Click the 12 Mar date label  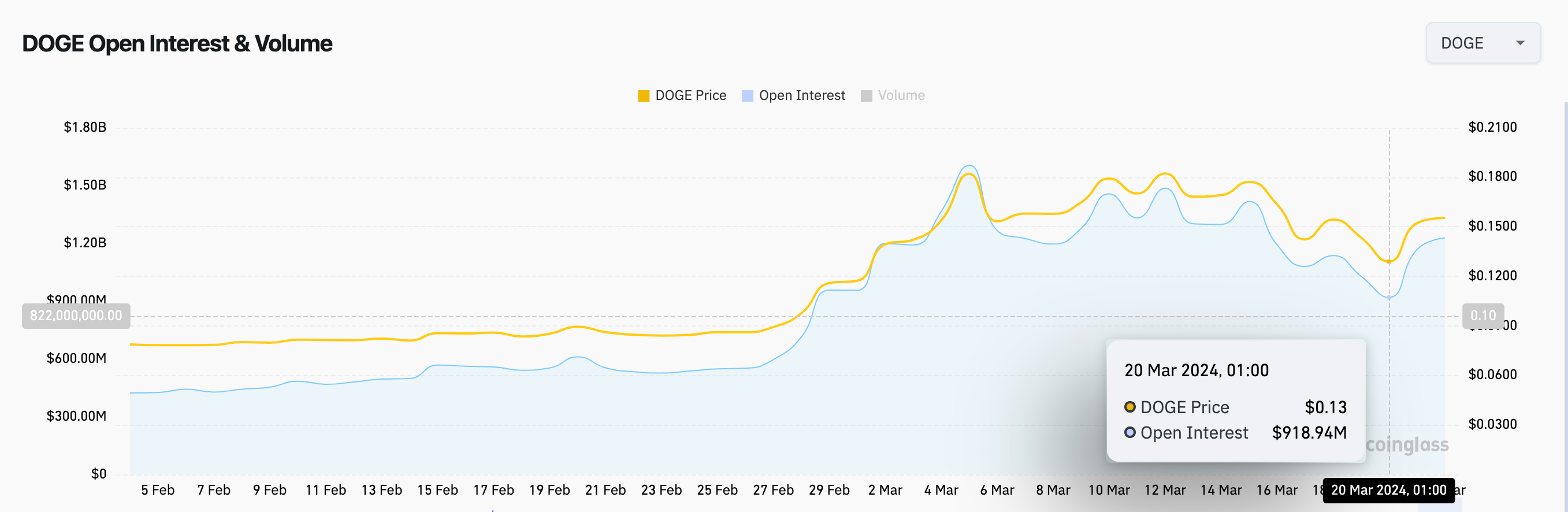(x=1165, y=490)
